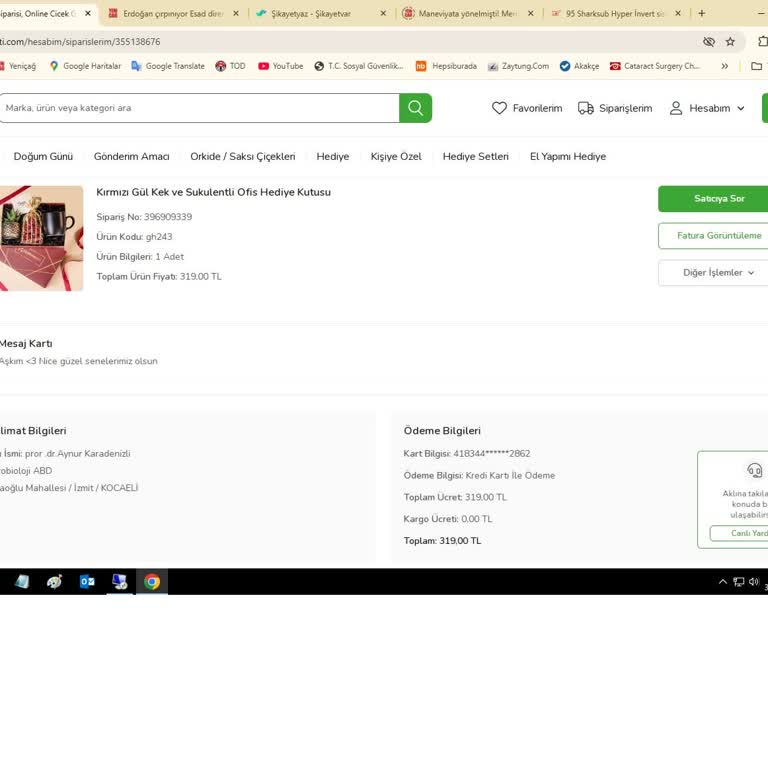Open T.C. Sosyal Güvenlik bookmark

click(x=359, y=66)
